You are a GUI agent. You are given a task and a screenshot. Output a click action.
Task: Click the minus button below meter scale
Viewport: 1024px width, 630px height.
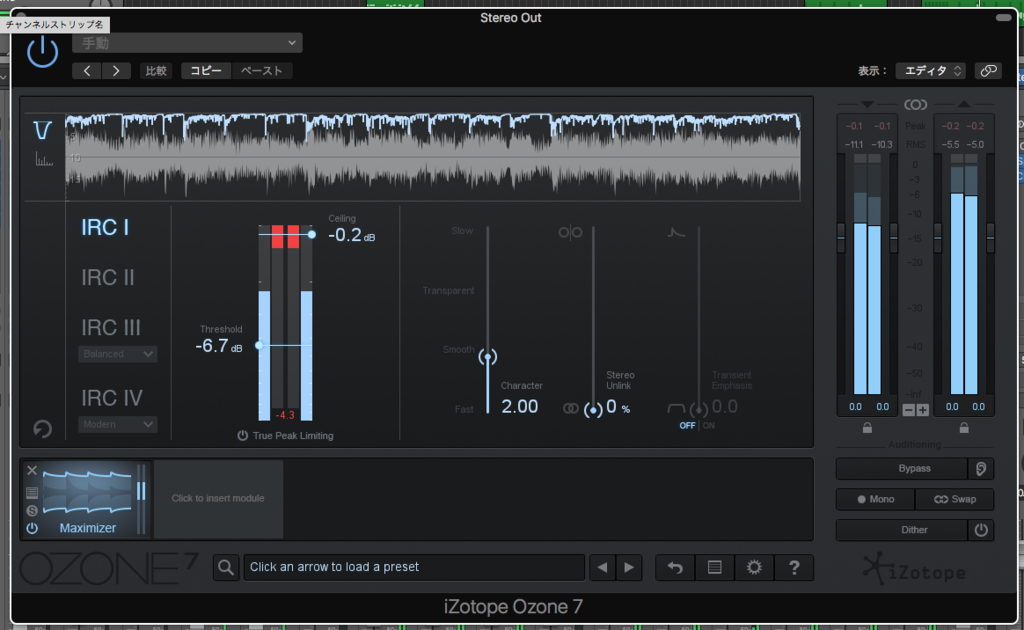pyautogui.click(x=908, y=410)
